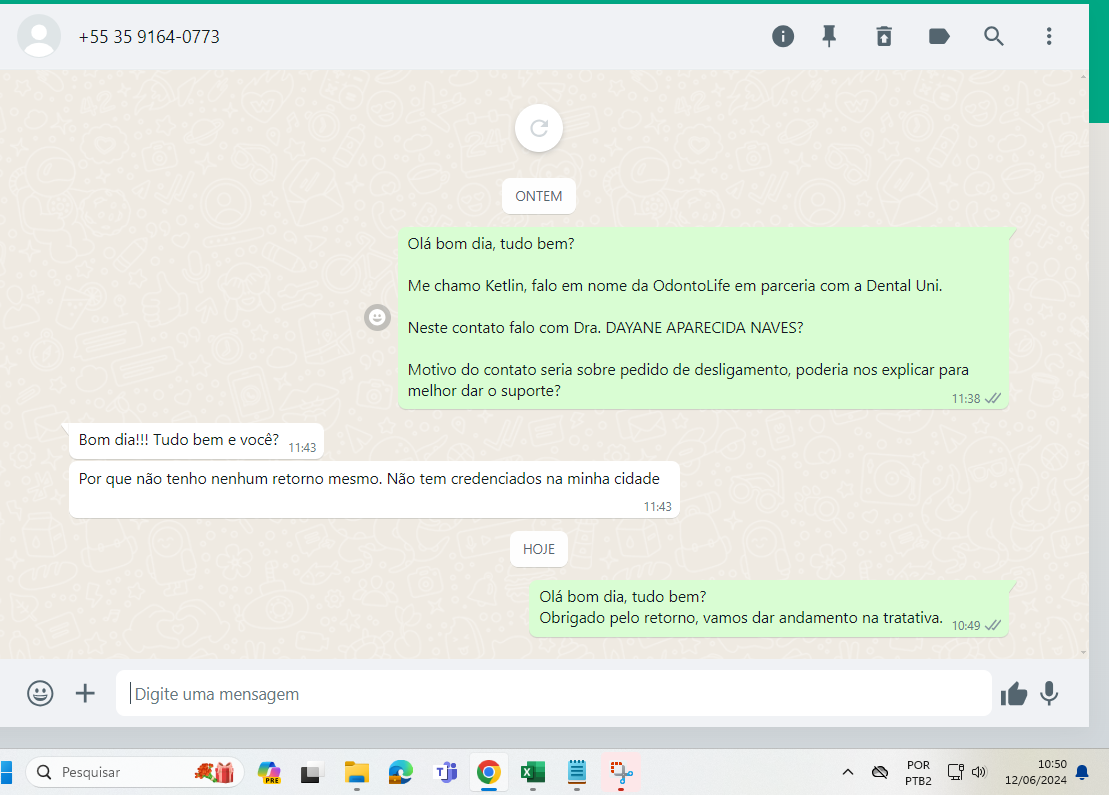Select the 'Obrigado pelo retorno' sent message
1109x795 pixels.
769,608
